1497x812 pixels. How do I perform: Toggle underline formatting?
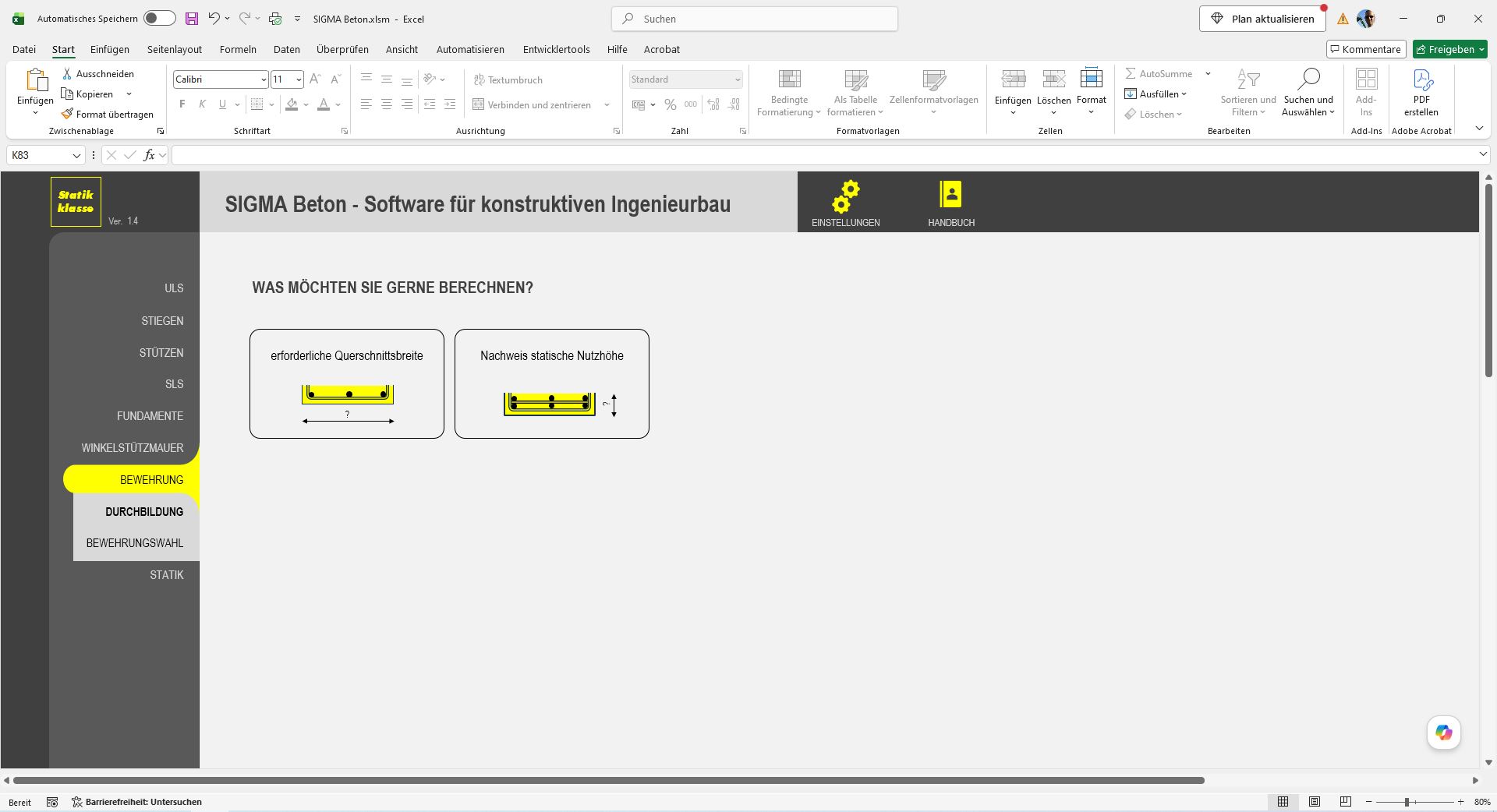[x=222, y=104]
